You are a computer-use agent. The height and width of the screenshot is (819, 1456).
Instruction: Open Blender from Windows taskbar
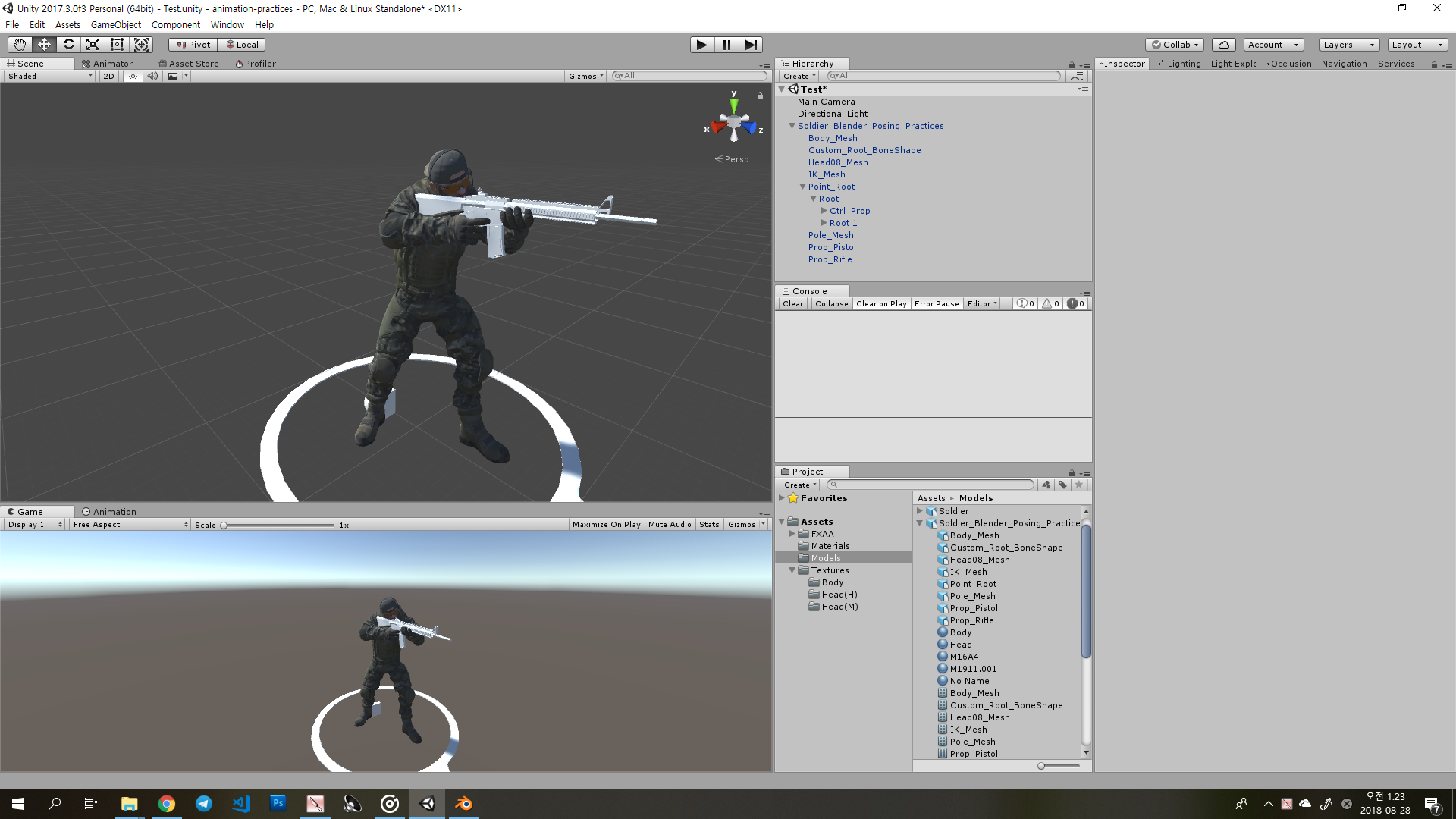[463, 804]
